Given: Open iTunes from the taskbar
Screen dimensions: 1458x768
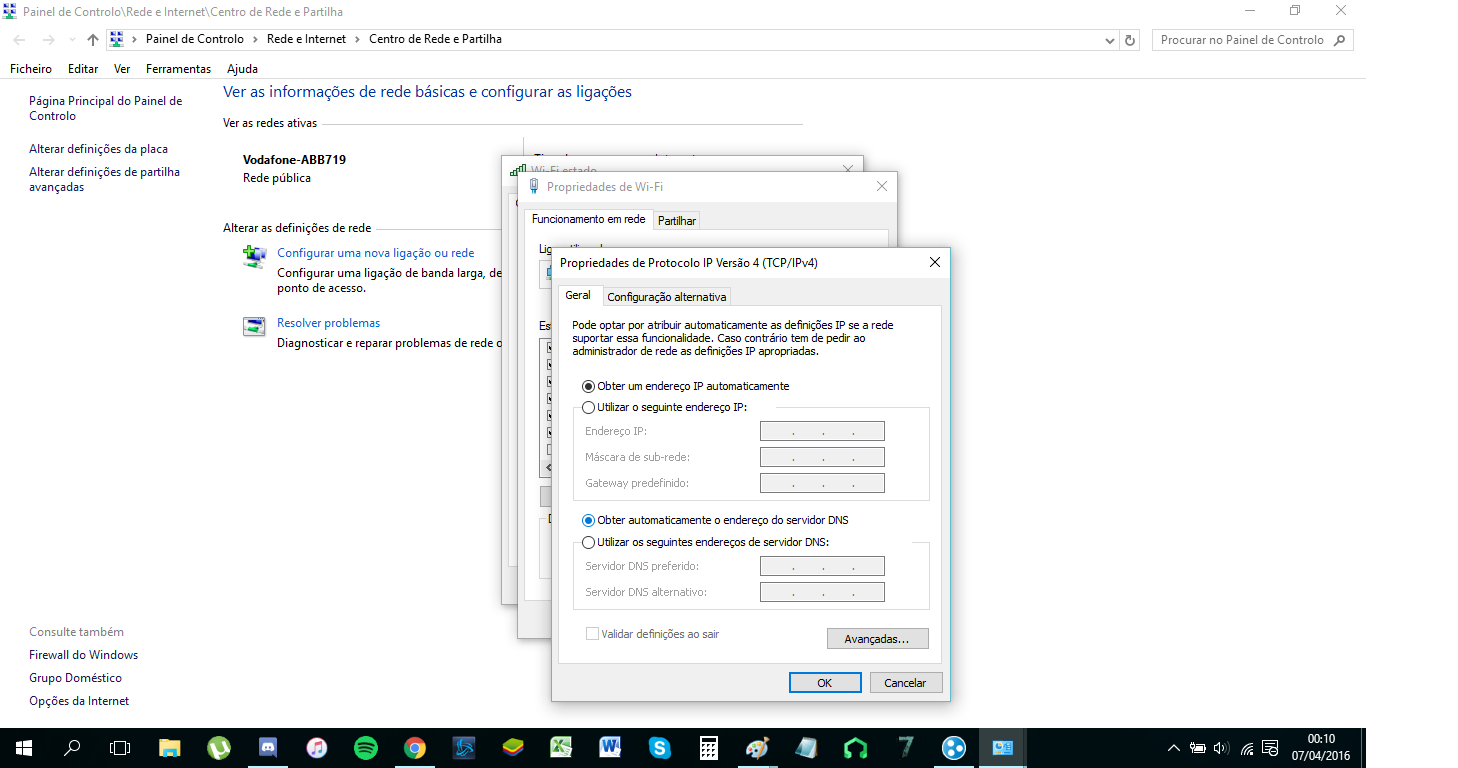Looking at the screenshot, I should click(317, 747).
